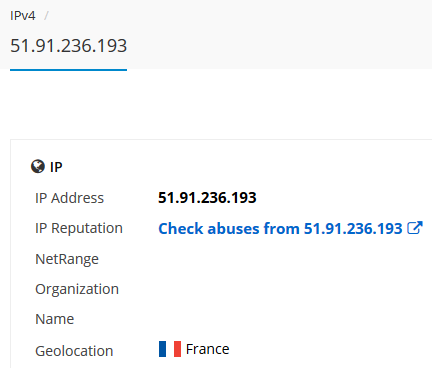The image size is (432, 368).
Task: Open the IPv4 breadcrumb link
Action: (x=23, y=16)
